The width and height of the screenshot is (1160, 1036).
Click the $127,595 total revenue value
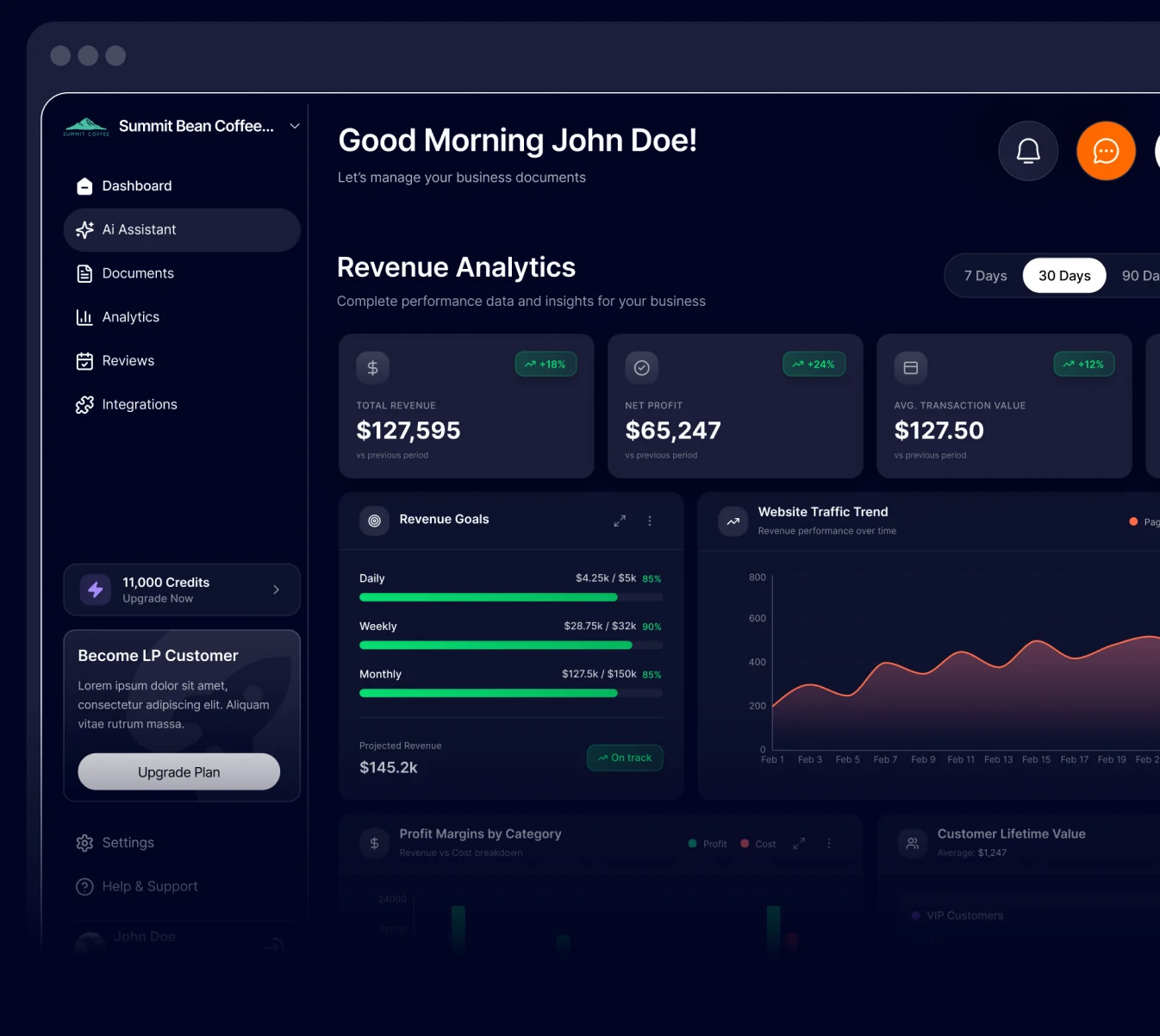click(x=408, y=430)
